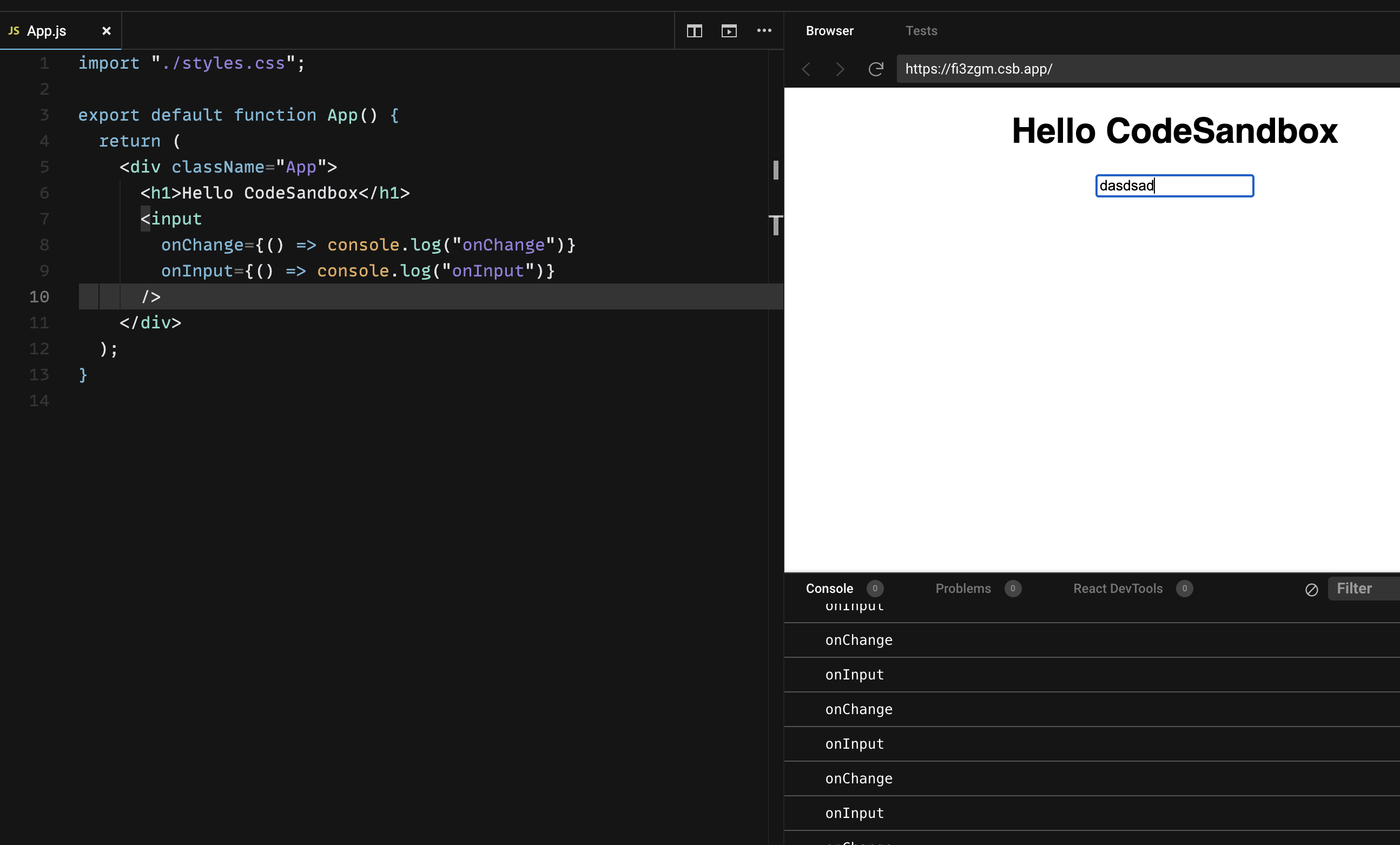Open the React DevTools panel tab
Viewport: 1400px width, 845px height.
1118,588
